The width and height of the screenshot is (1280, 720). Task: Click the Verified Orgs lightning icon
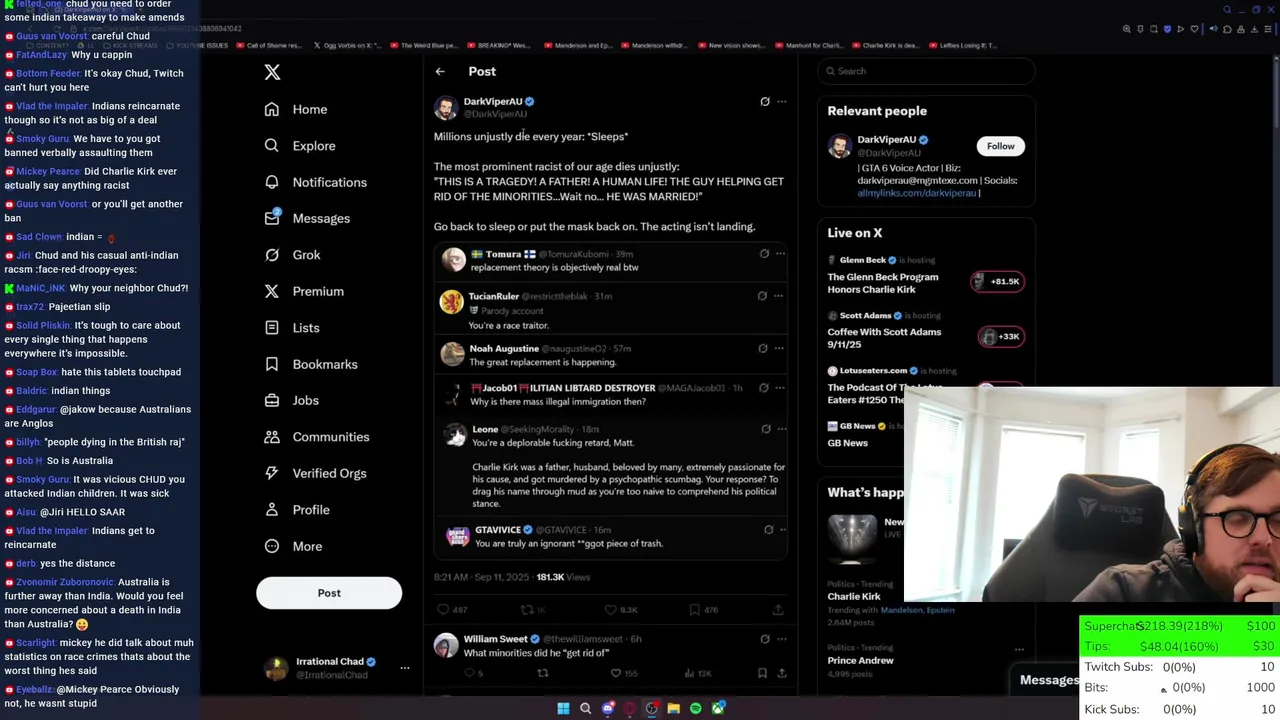[272, 473]
